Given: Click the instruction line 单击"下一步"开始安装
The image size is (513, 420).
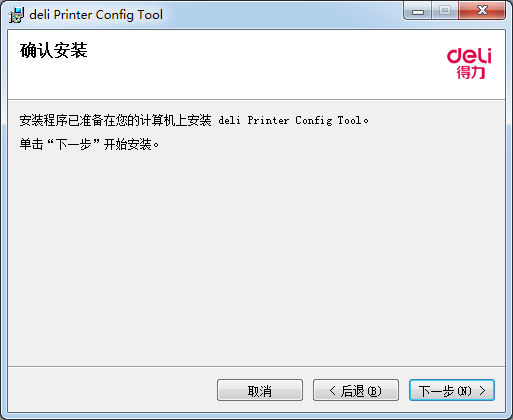Looking at the screenshot, I should tap(89, 144).
